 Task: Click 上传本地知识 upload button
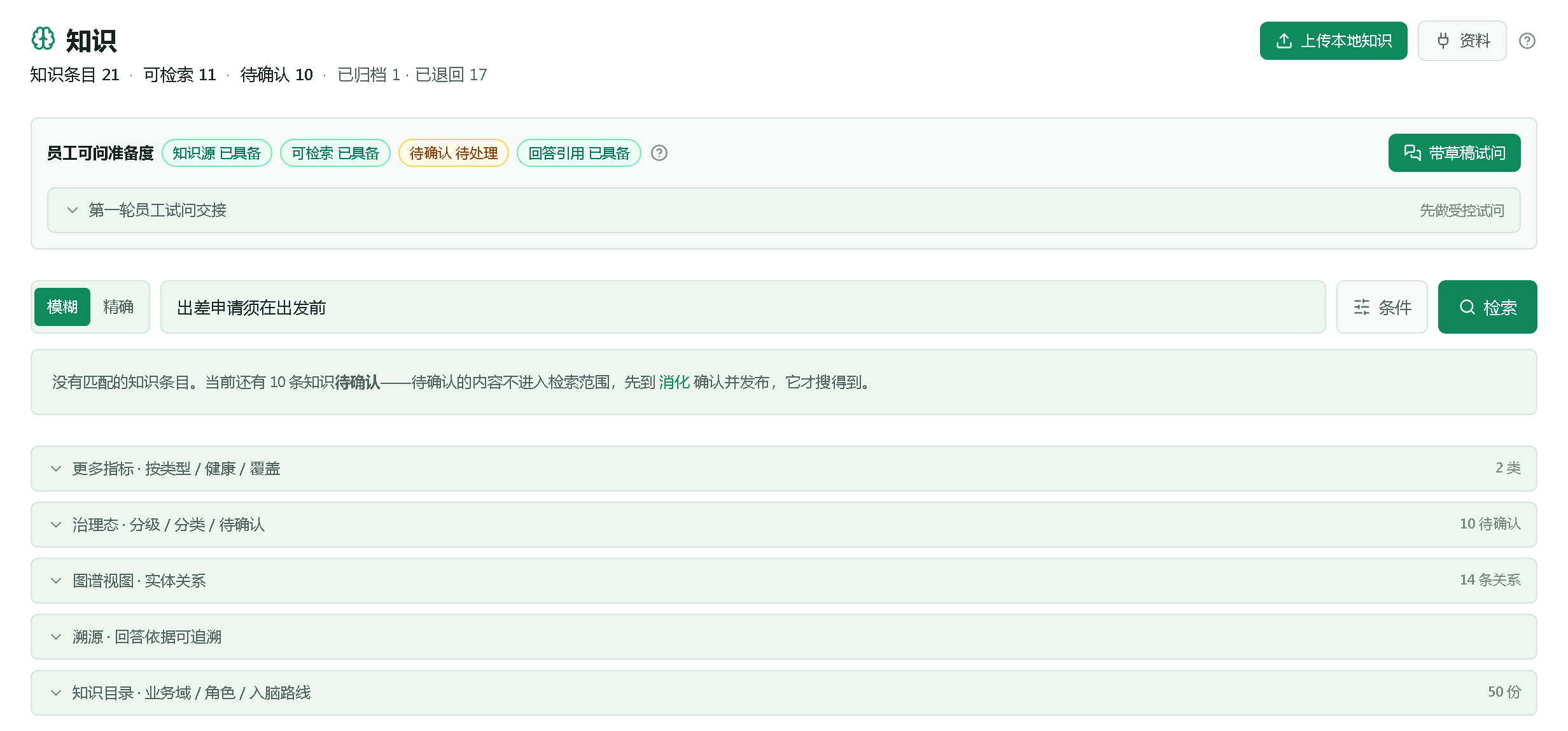click(x=1333, y=41)
